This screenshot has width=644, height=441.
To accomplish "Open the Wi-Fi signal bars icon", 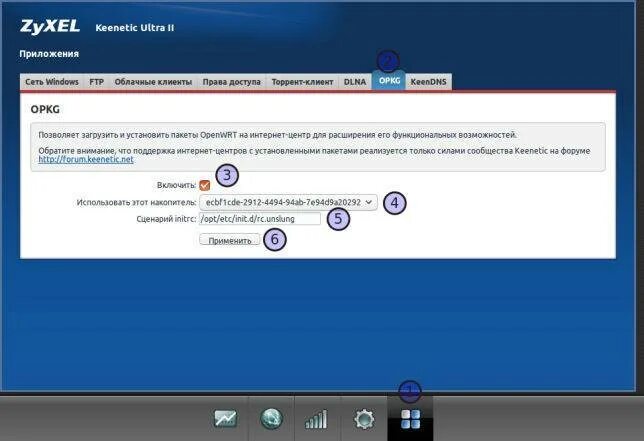I will coord(316,419).
